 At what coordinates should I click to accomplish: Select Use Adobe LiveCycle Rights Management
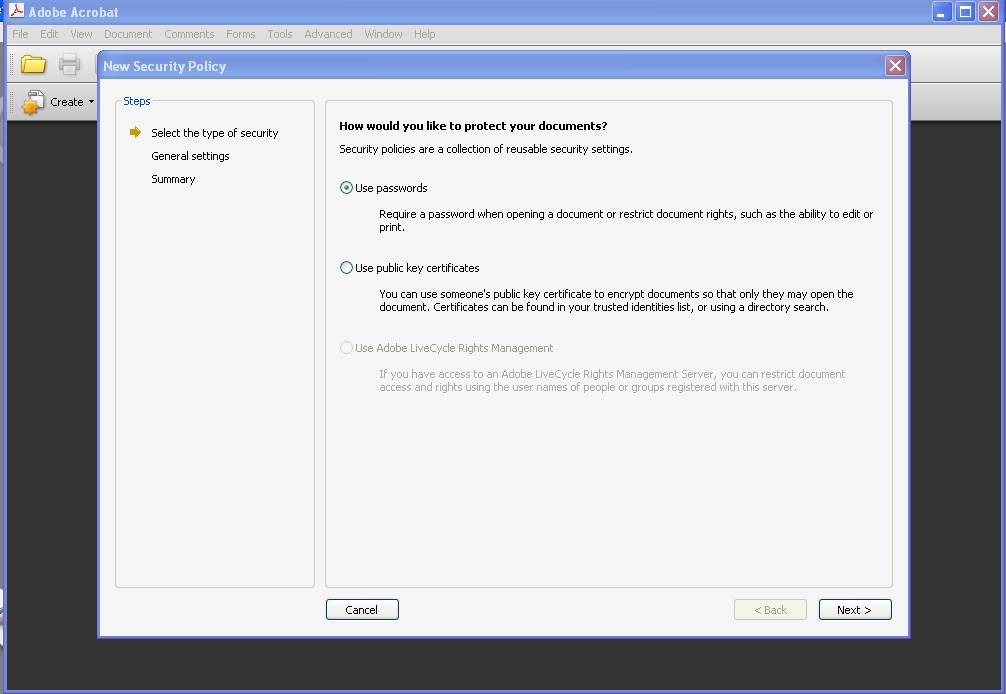(x=346, y=348)
